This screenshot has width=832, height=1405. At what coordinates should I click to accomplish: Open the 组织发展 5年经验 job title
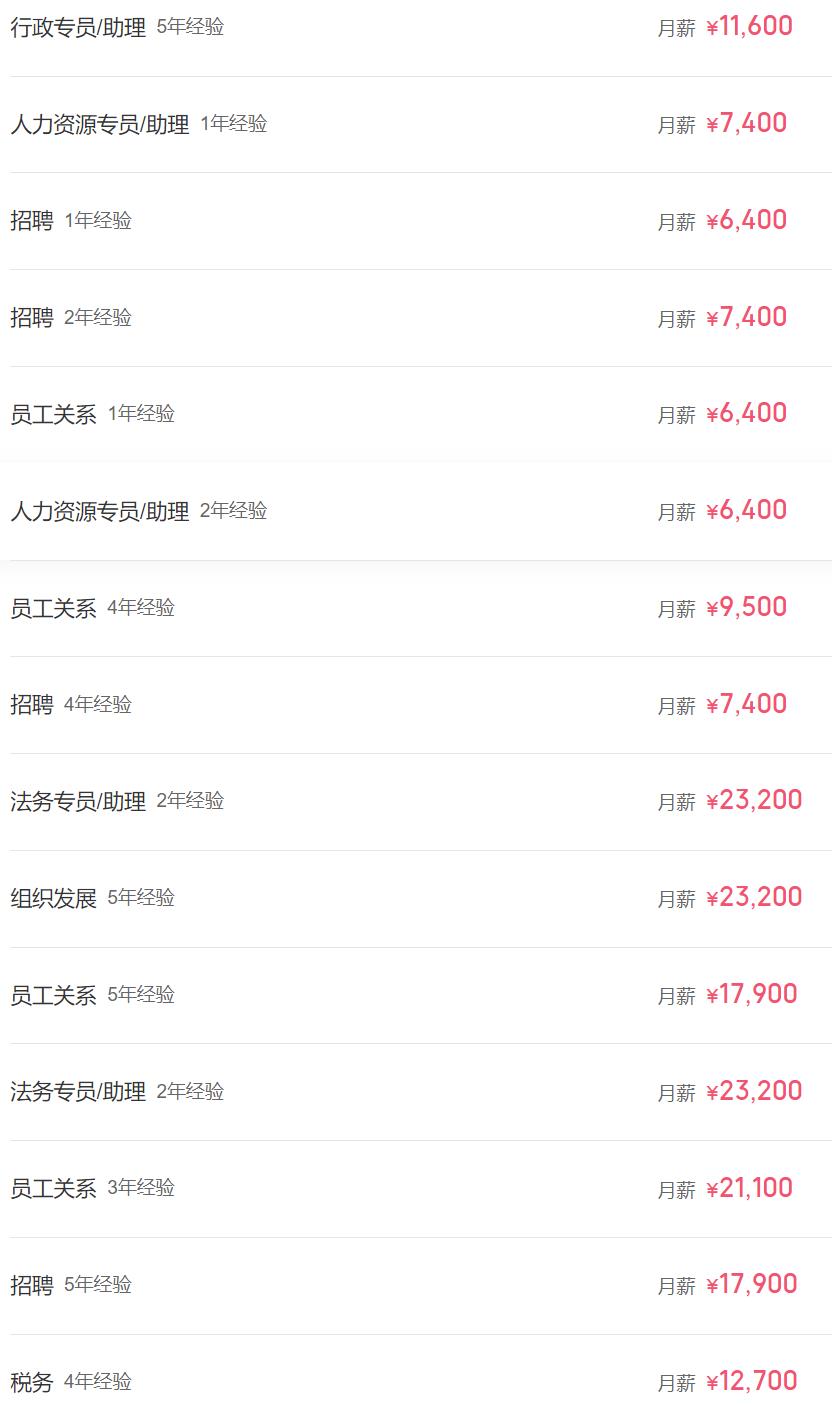[x=53, y=898]
